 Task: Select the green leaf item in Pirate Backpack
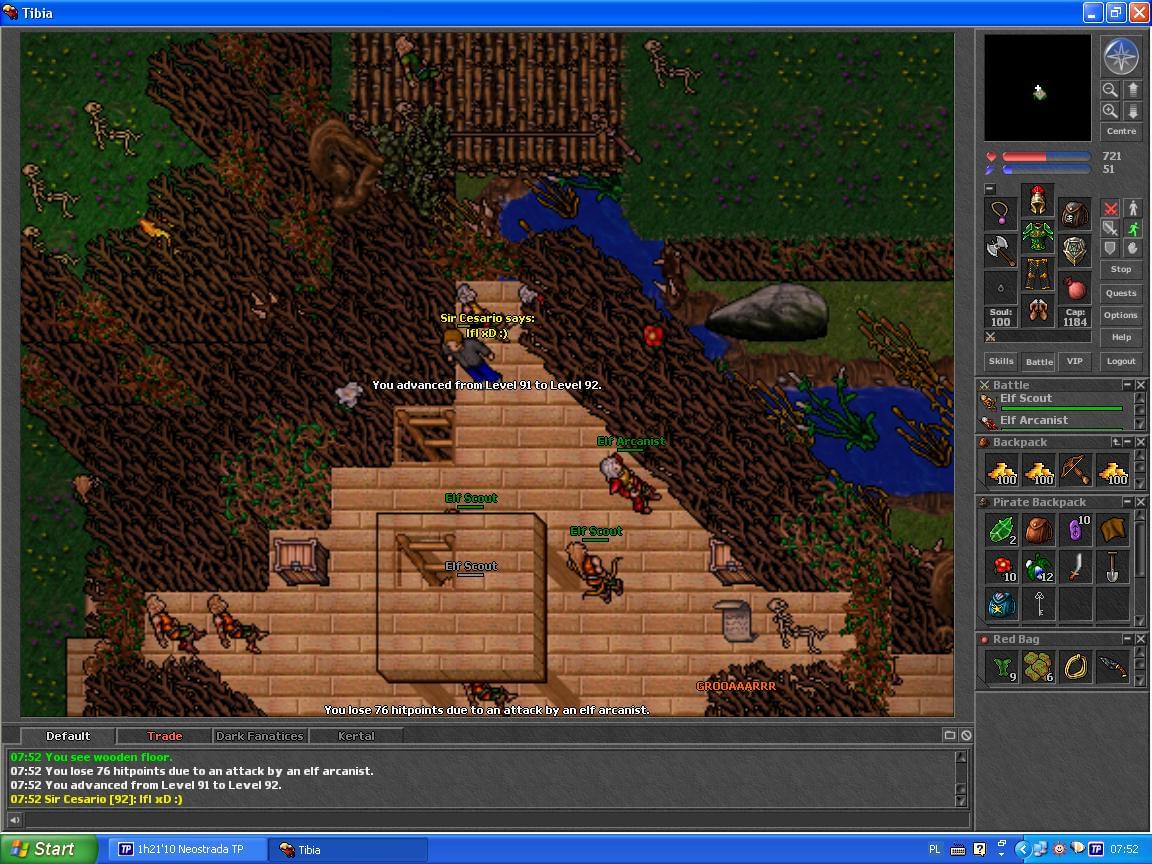pos(1001,530)
